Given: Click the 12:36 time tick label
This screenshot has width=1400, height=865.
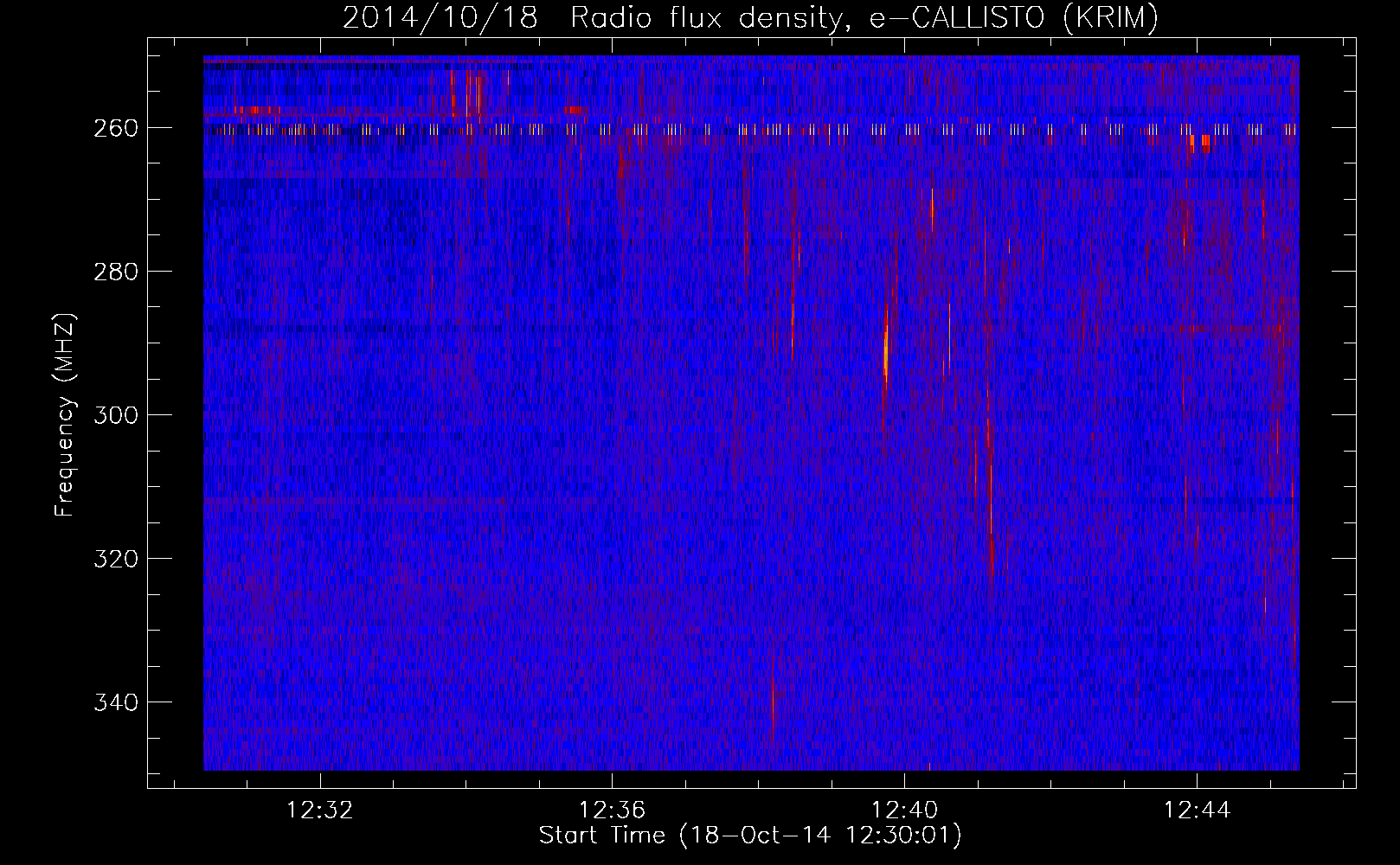Looking at the screenshot, I should point(613,811).
